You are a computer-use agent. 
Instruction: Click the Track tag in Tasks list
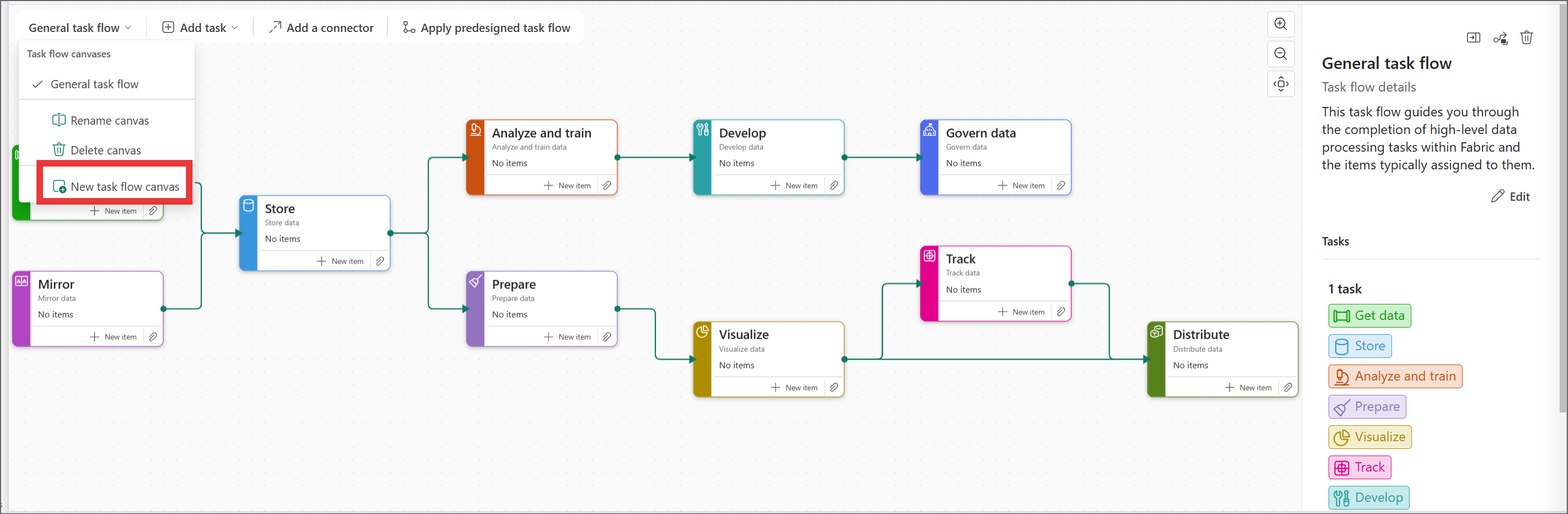click(1360, 468)
